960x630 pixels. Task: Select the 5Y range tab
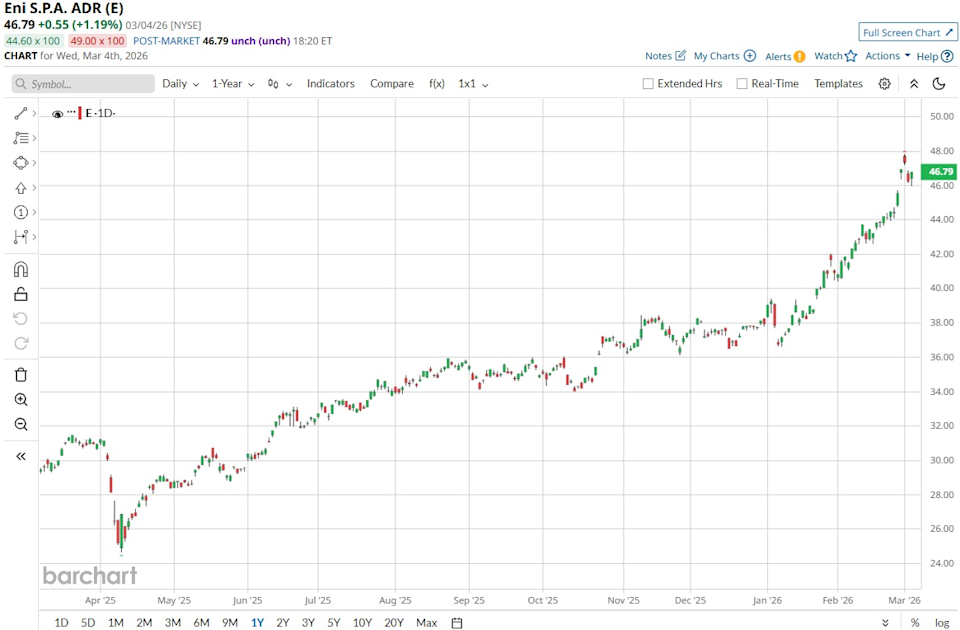[x=333, y=622]
